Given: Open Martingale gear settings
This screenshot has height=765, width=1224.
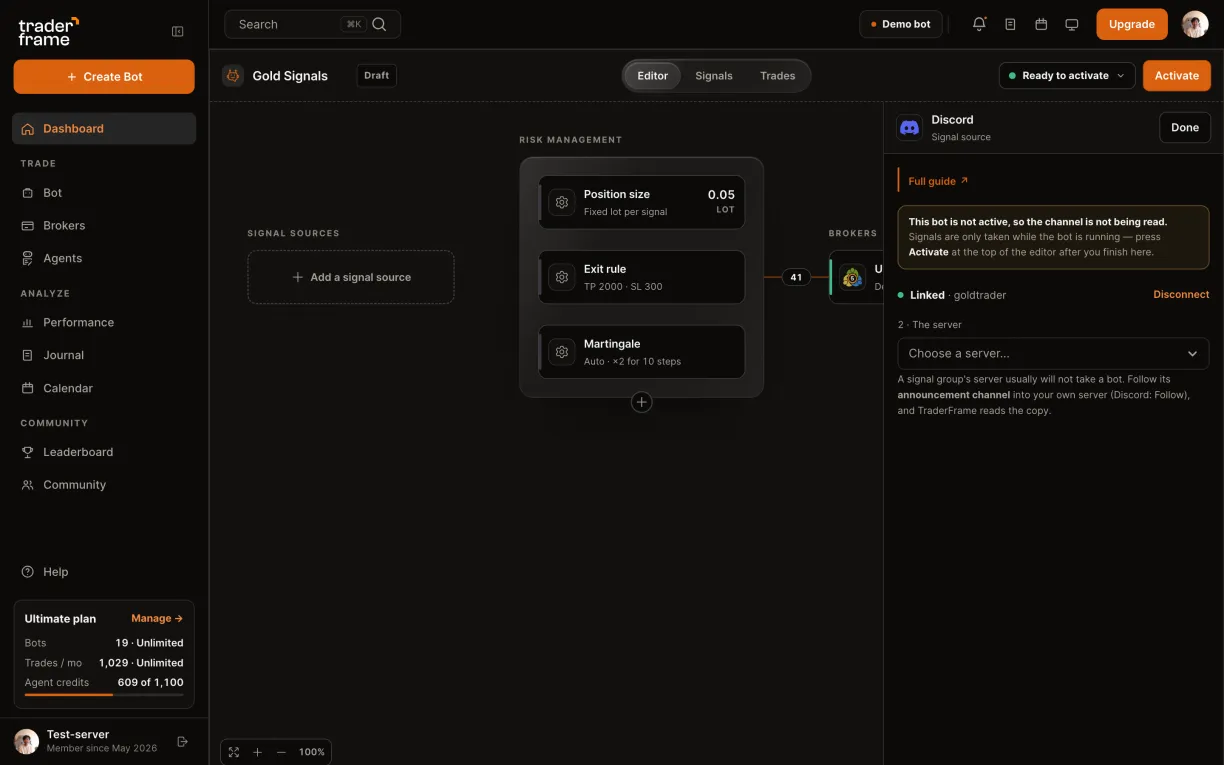Looking at the screenshot, I should (562, 352).
